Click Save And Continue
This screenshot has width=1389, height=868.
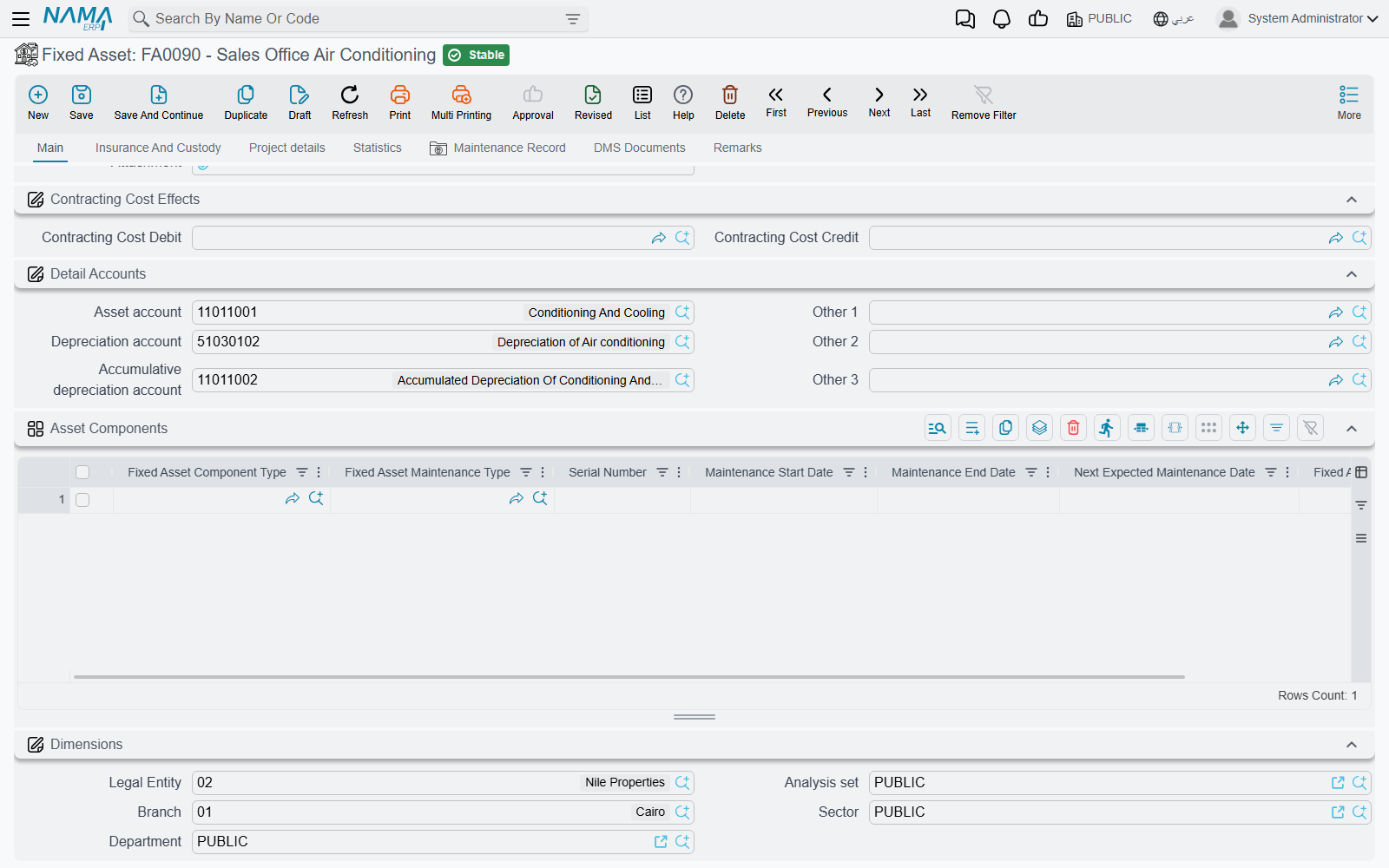pyautogui.click(x=159, y=102)
